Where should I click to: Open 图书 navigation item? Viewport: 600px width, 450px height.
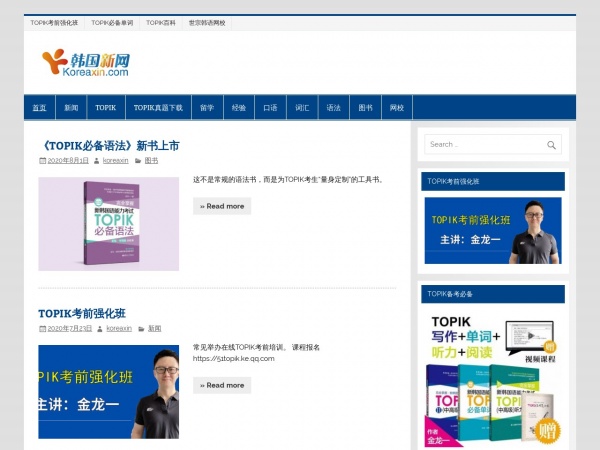click(x=365, y=108)
